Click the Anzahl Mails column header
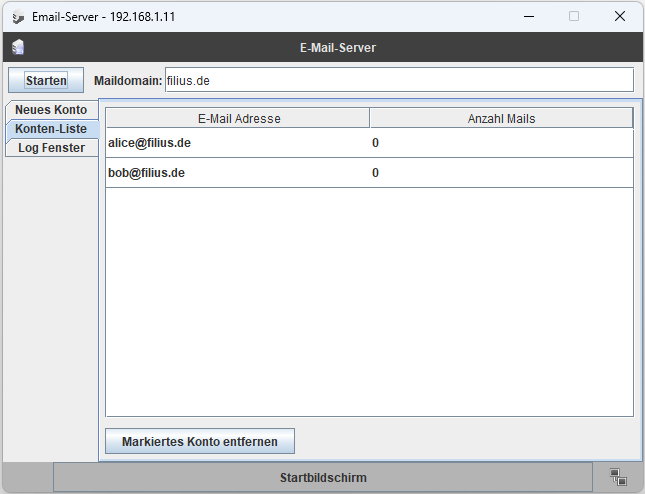Screen dimensions: 645x494 [501, 118]
